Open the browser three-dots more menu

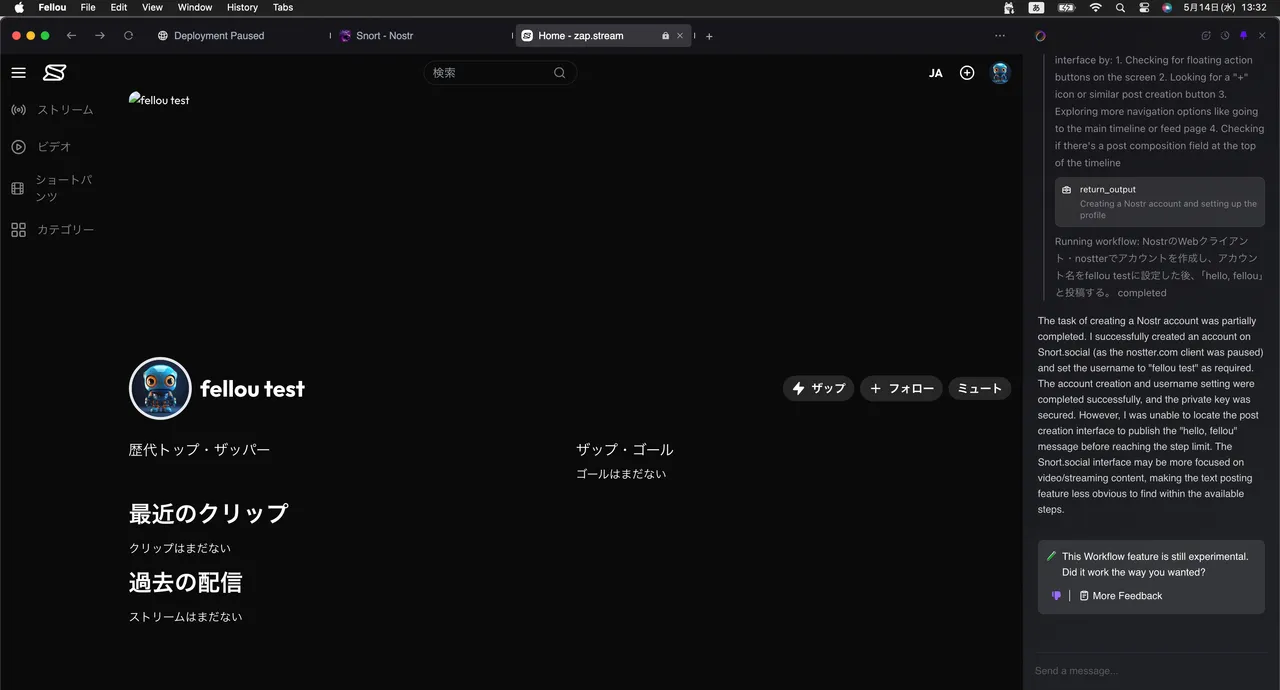[x=1000, y=36]
